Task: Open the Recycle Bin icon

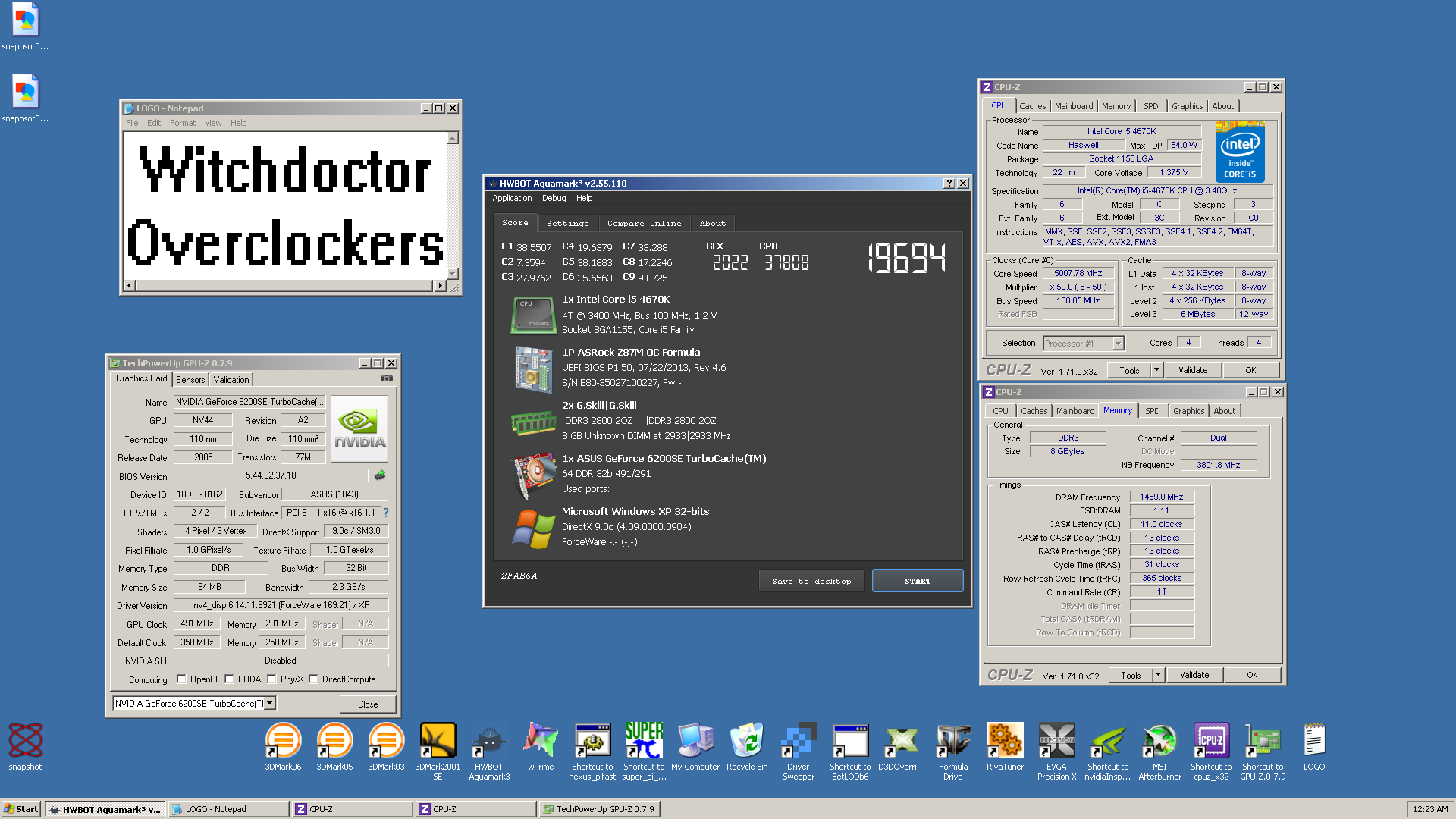Action: pos(747,747)
